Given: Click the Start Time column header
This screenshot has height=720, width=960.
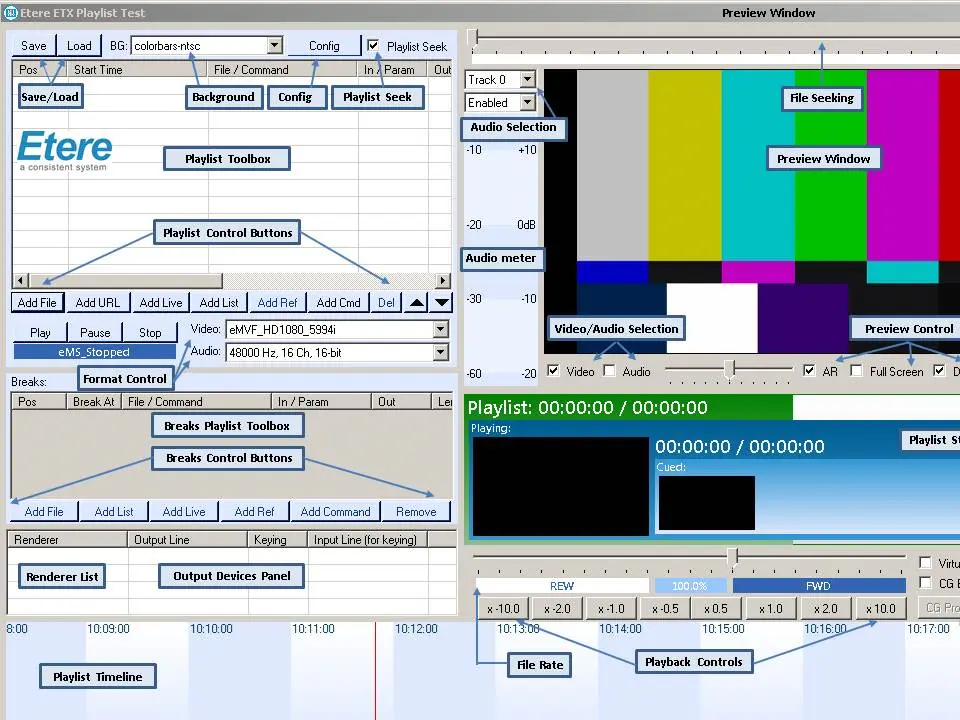Looking at the screenshot, I should coord(98,70).
